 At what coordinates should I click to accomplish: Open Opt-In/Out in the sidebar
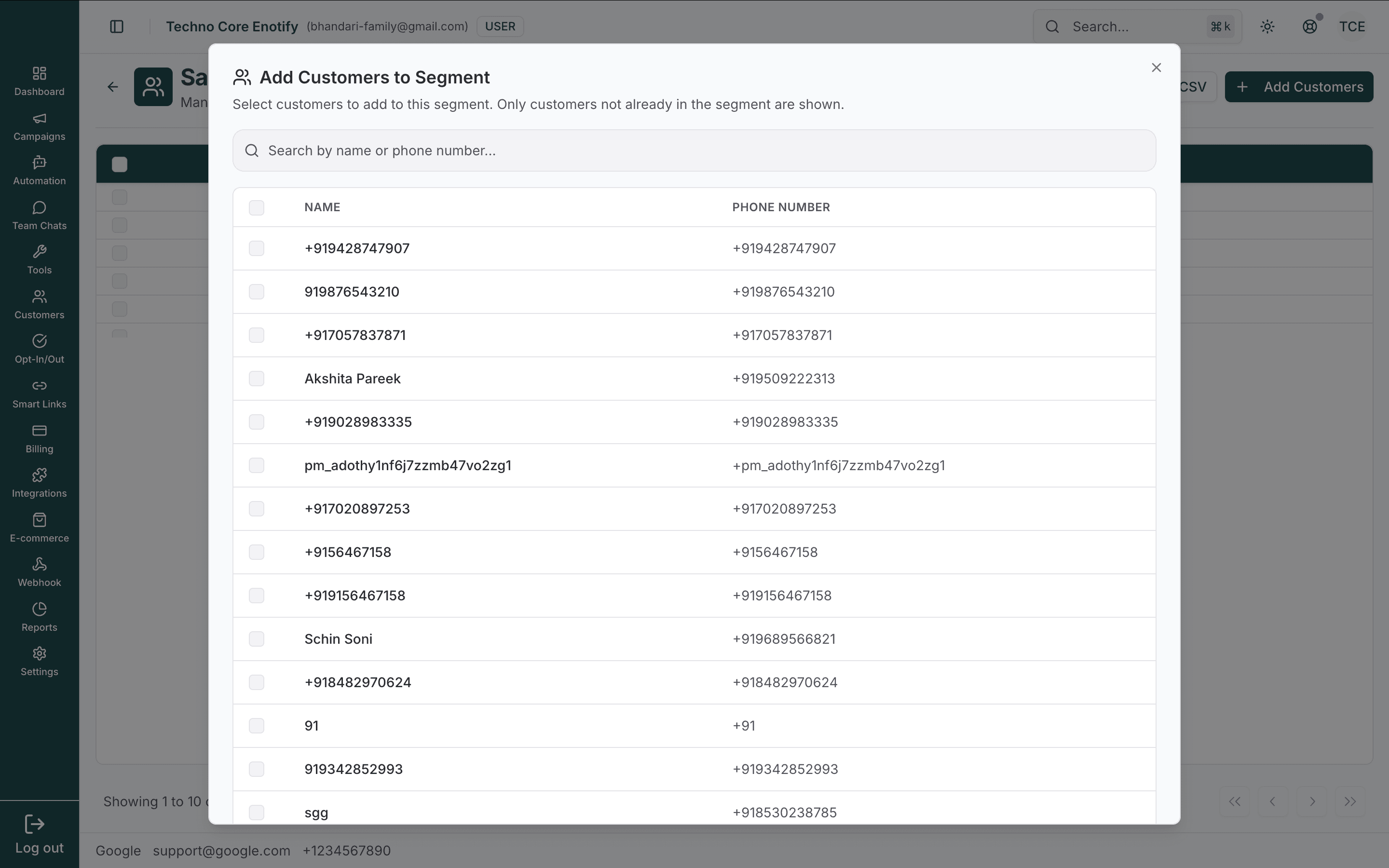click(39, 349)
